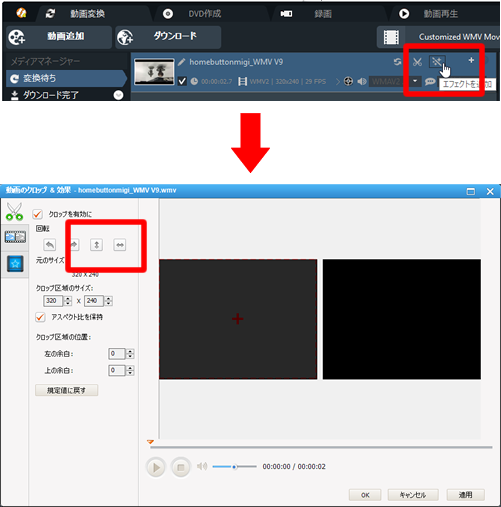Toggle the クロップを有効に checkbox
Screen dimensions: 501x507
pos(38,214)
